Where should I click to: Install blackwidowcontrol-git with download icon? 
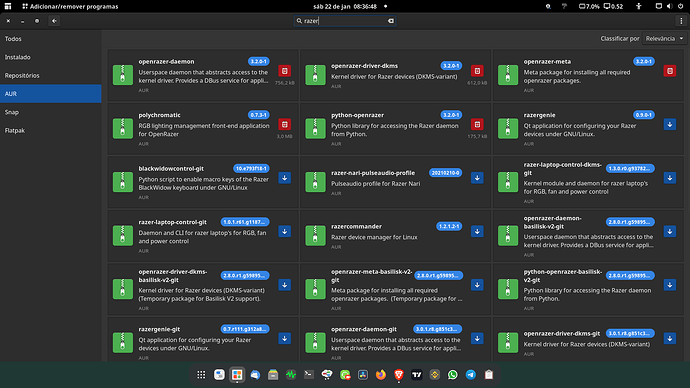click(285, 178)
